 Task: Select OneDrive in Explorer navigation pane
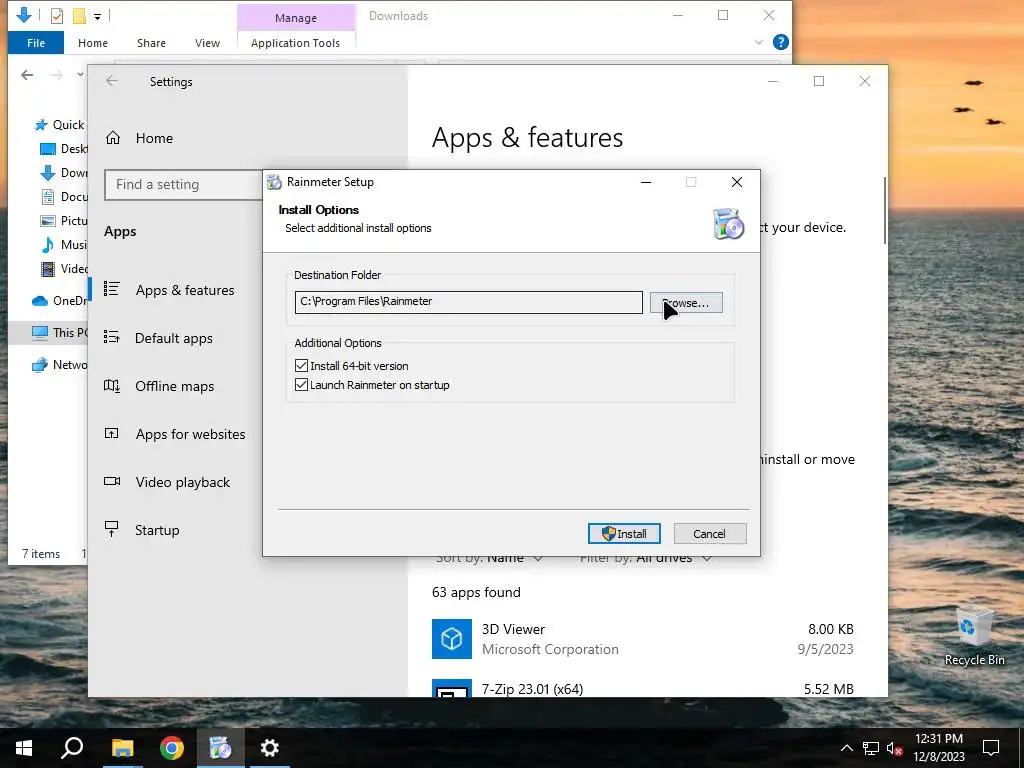59,300
